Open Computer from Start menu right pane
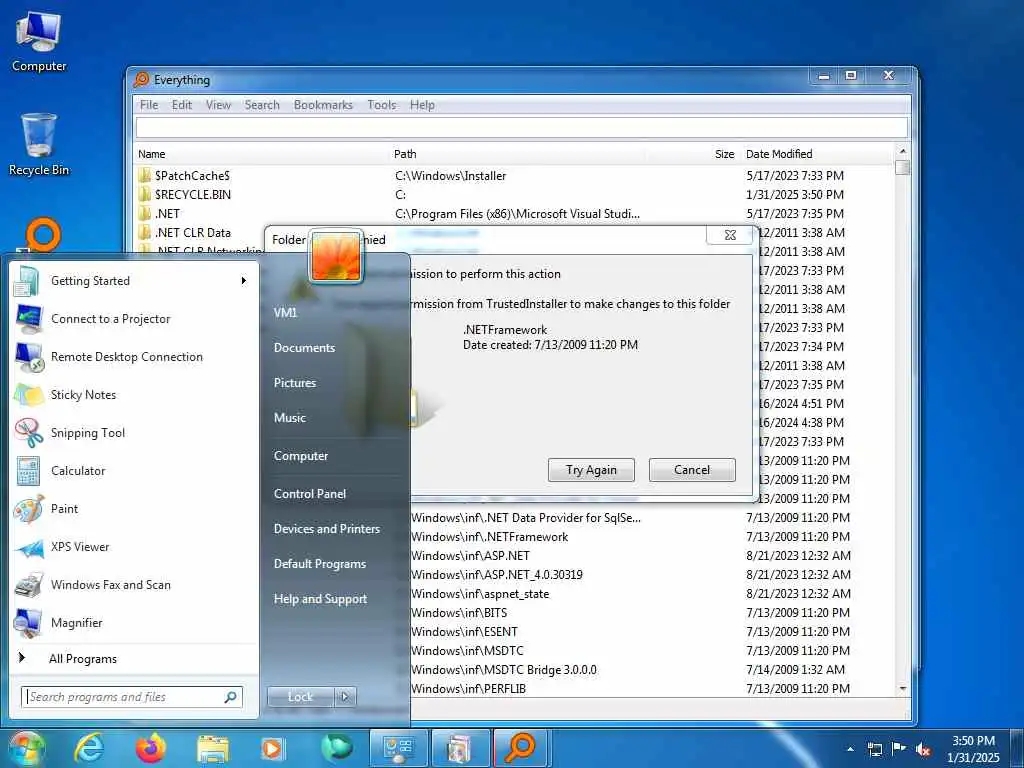Viewport: 1024px width, 768px height. (x=300, y=456)
